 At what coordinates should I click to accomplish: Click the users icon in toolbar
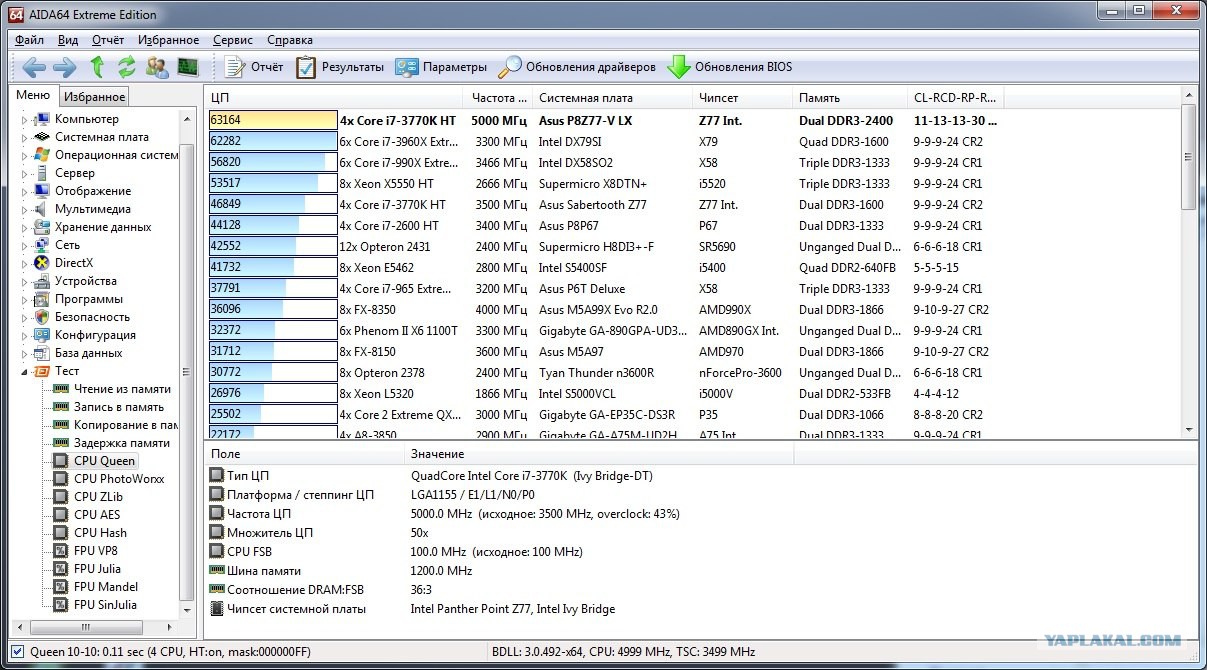click(157, 67)
